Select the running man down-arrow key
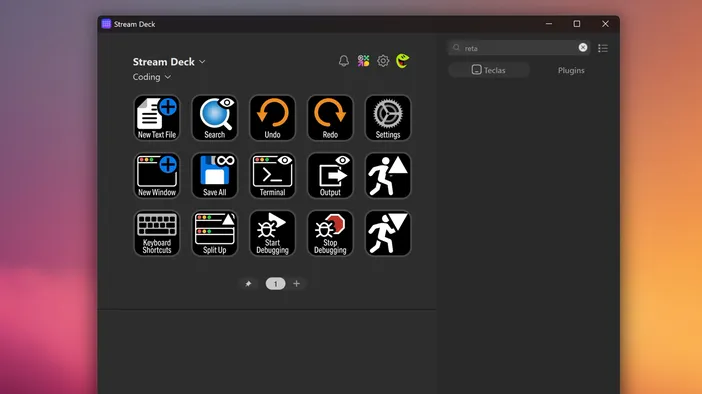Viewport: 702px width, 394px height. pyautogui.click(x=388, y=233)
